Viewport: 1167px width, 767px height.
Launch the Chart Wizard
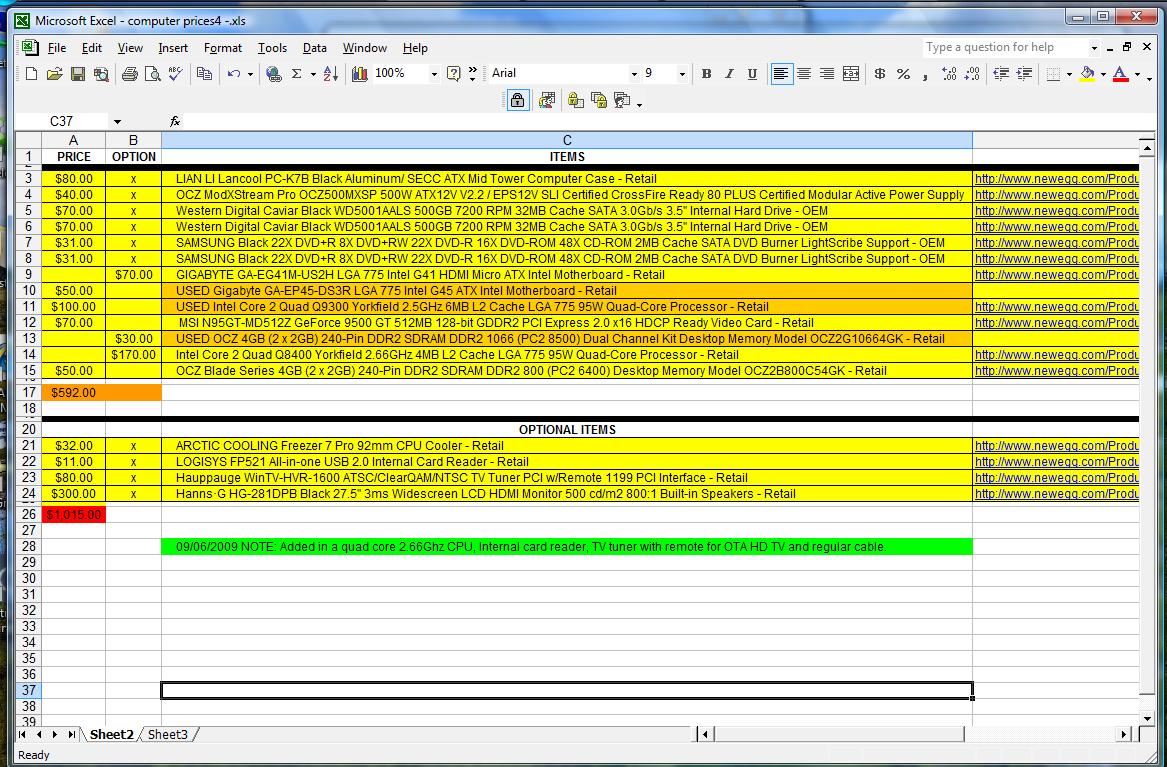[359, 74]
